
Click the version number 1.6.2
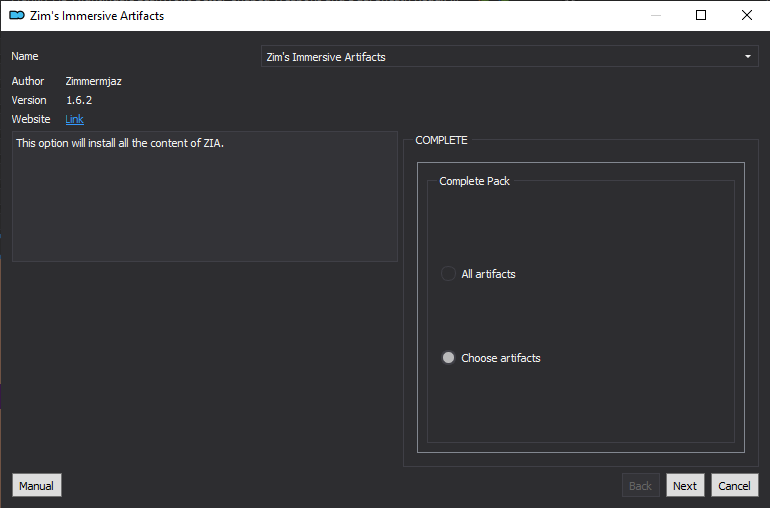(79, 100)
